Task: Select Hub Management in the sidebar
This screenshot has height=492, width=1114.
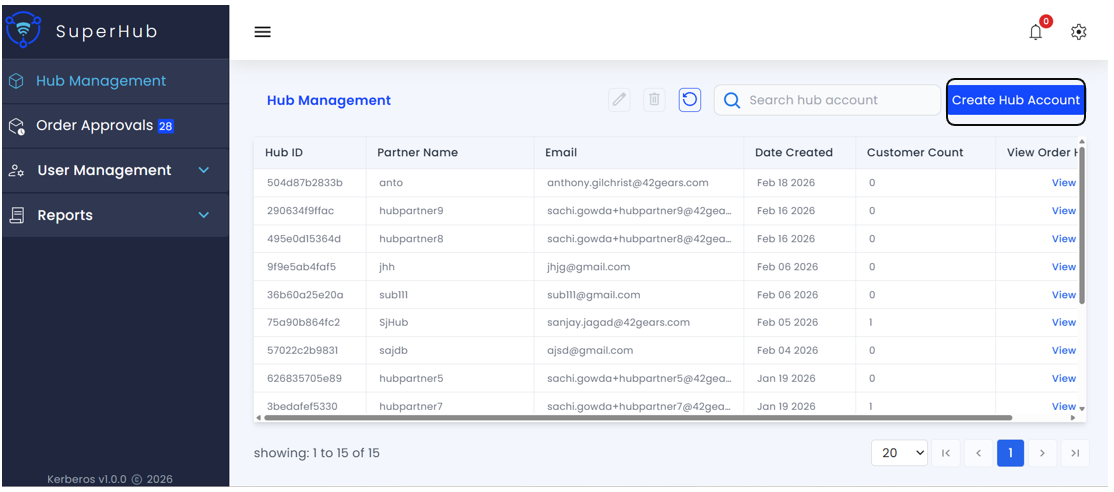Action: tap(101, 81)
